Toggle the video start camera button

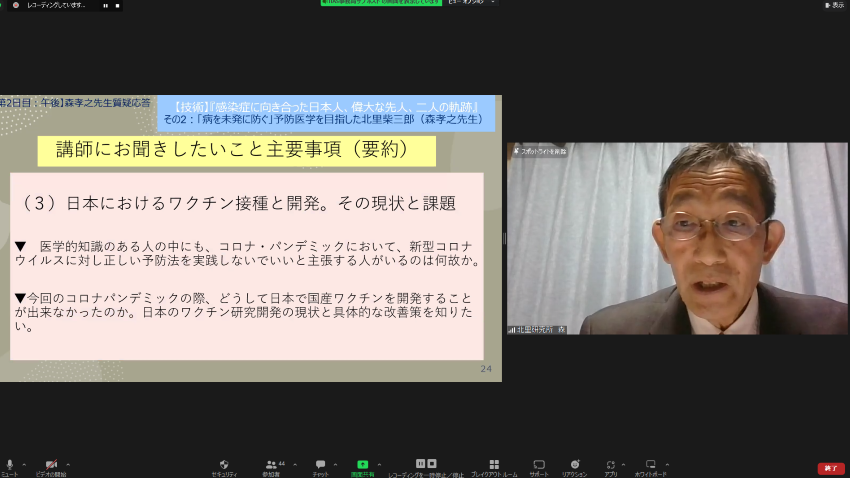[x=51, y=465]
